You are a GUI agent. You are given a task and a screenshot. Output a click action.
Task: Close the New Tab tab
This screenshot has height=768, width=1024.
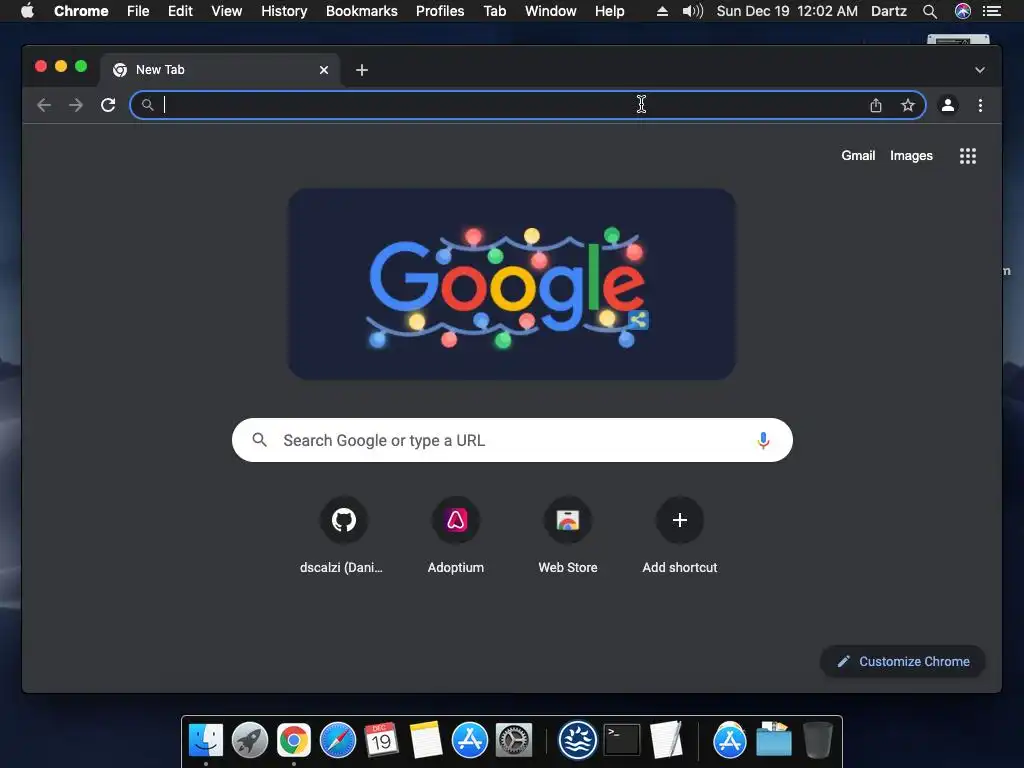coord(324,70)
